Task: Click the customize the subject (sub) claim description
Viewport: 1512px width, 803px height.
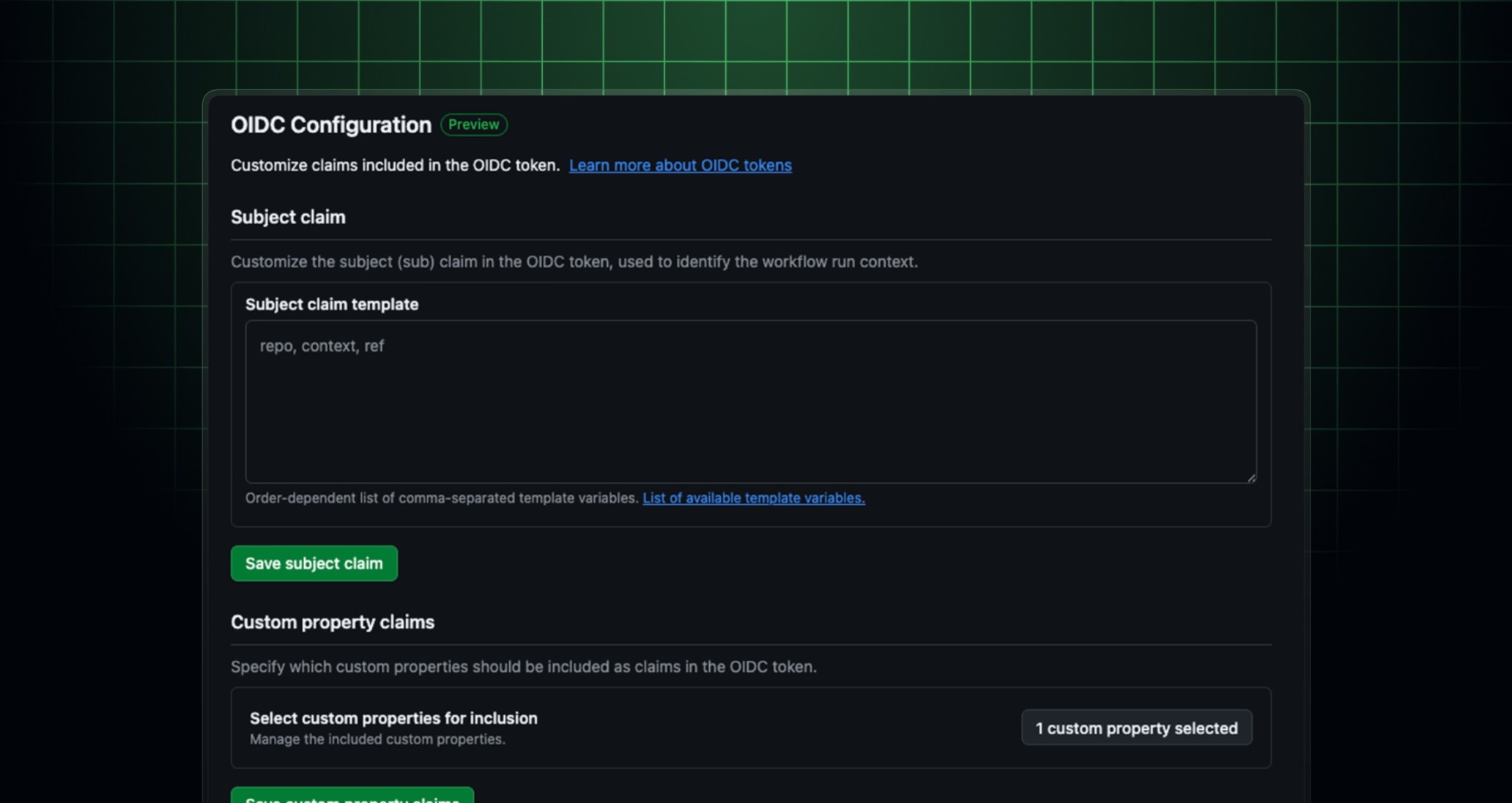Action: tap(574, 262)
